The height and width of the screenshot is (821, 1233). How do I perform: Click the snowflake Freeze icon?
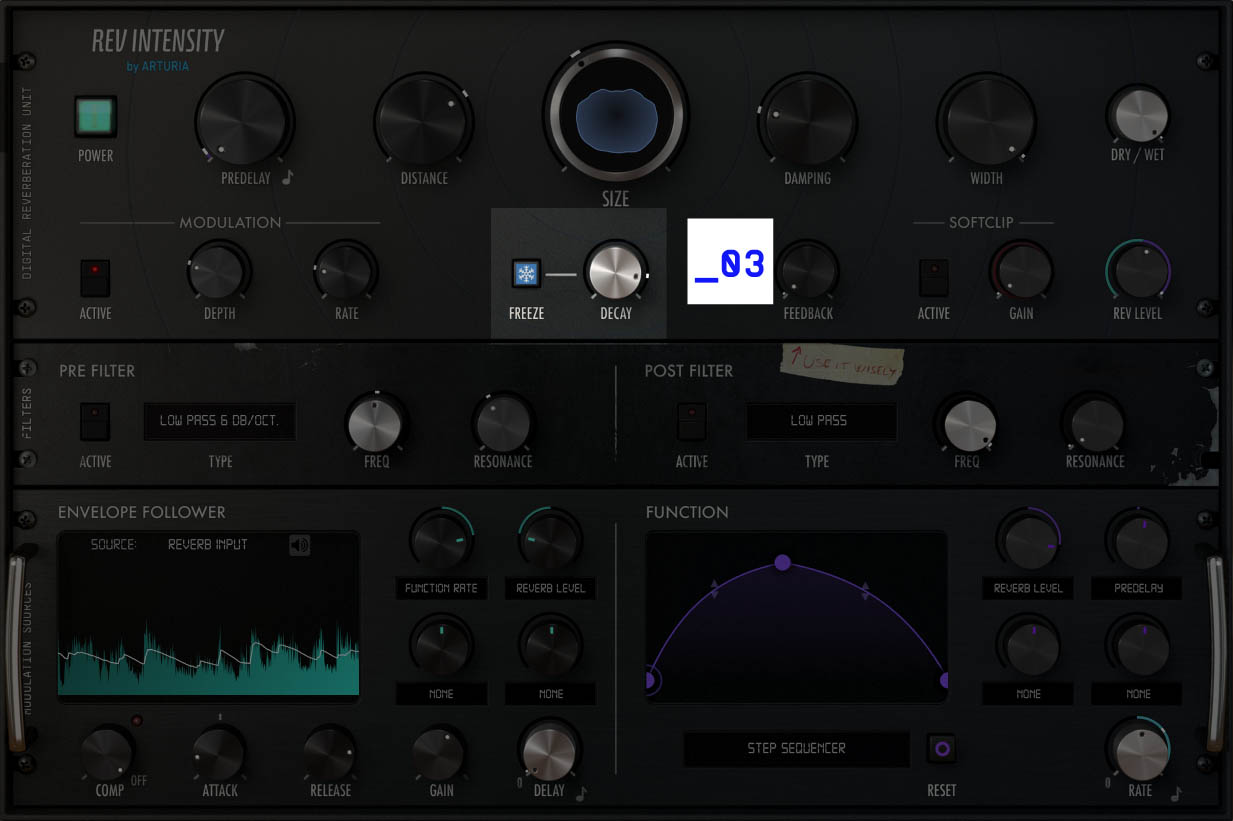coord(526,274)
